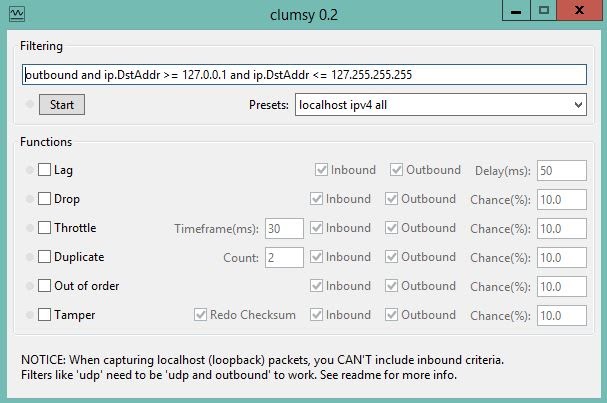Click the Throttle Chance(%) input field
This screenshot has width=607, height=403.
[562, 228]
